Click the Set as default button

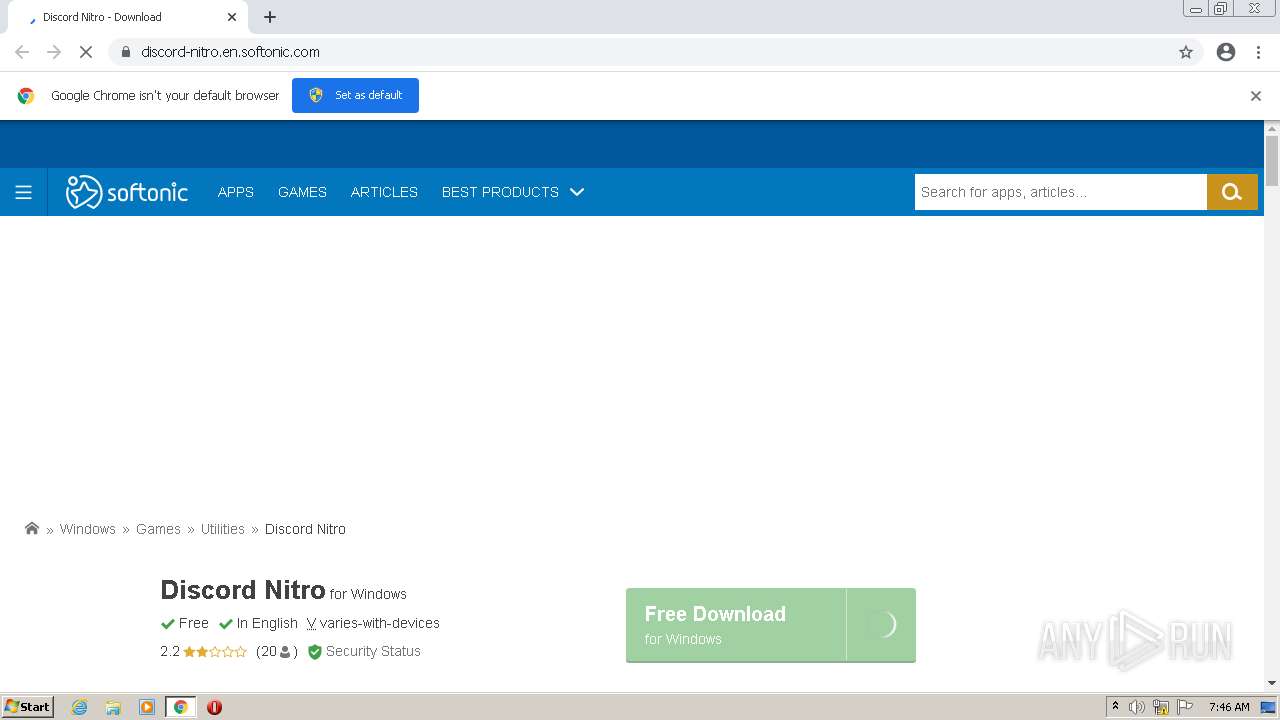pos(355,95)
